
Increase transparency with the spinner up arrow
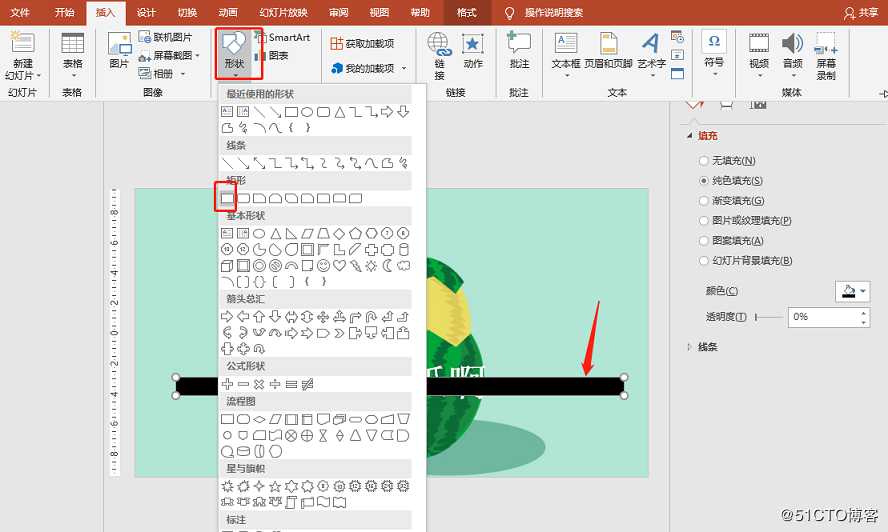pos(864,313)
